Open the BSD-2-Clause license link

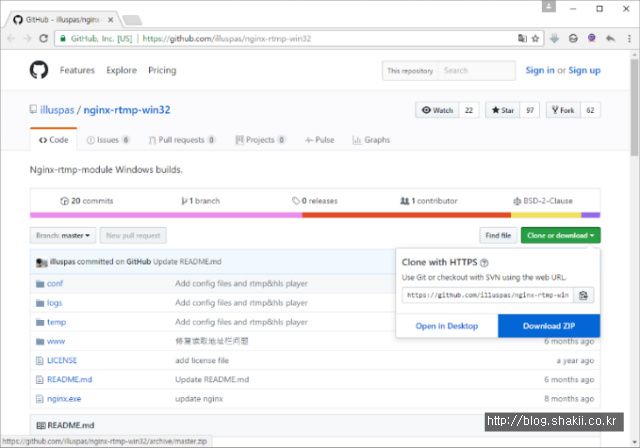(x=543, y=201)
